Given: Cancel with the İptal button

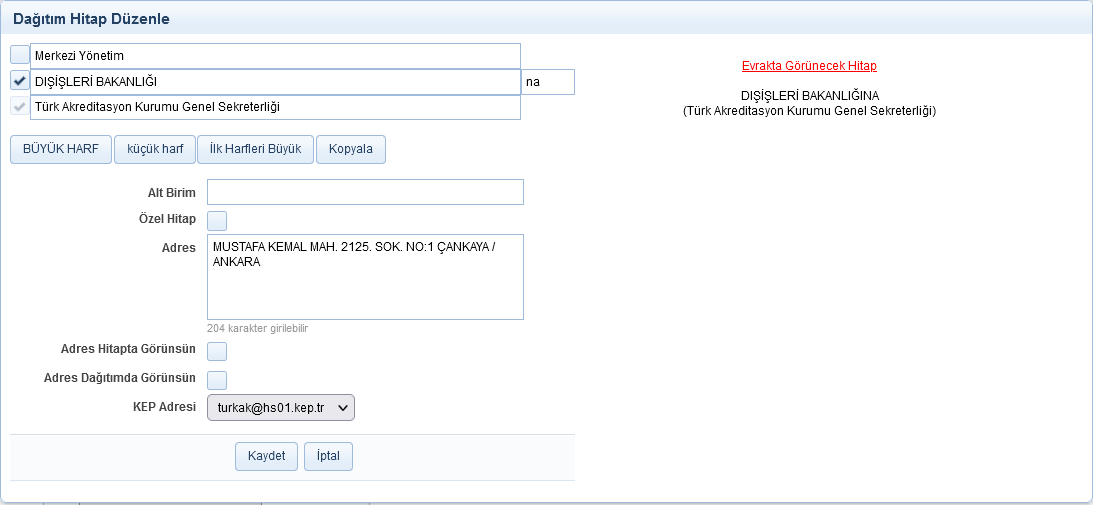Looking at the screenshot, I should coord(328,456).
